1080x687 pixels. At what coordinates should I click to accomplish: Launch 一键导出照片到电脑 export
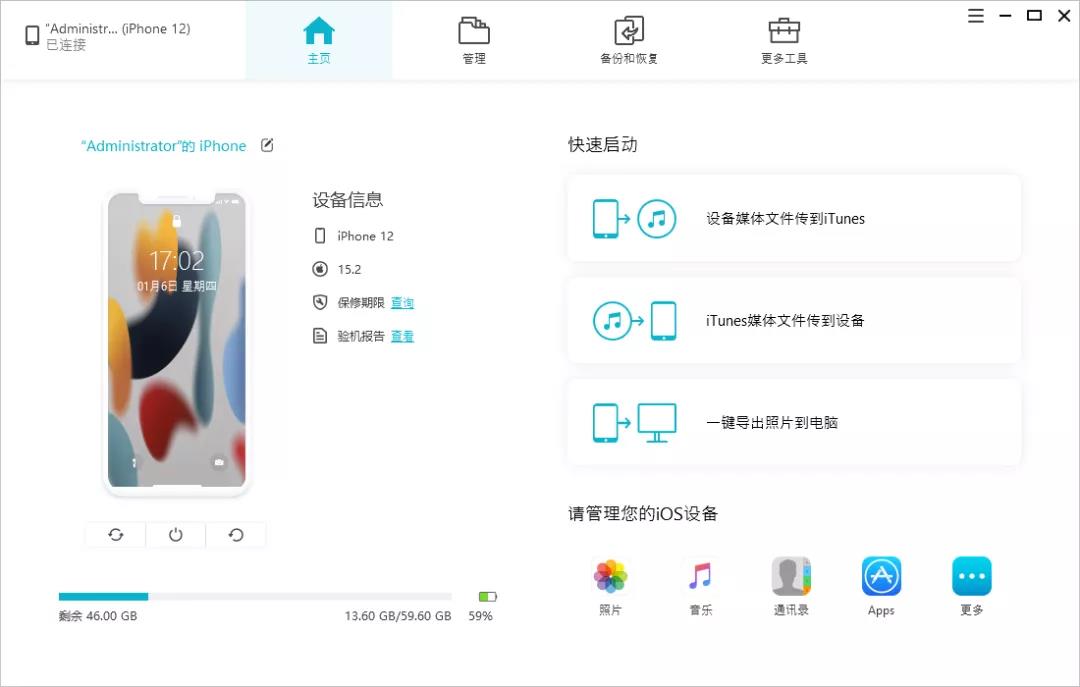pos(793,422)
